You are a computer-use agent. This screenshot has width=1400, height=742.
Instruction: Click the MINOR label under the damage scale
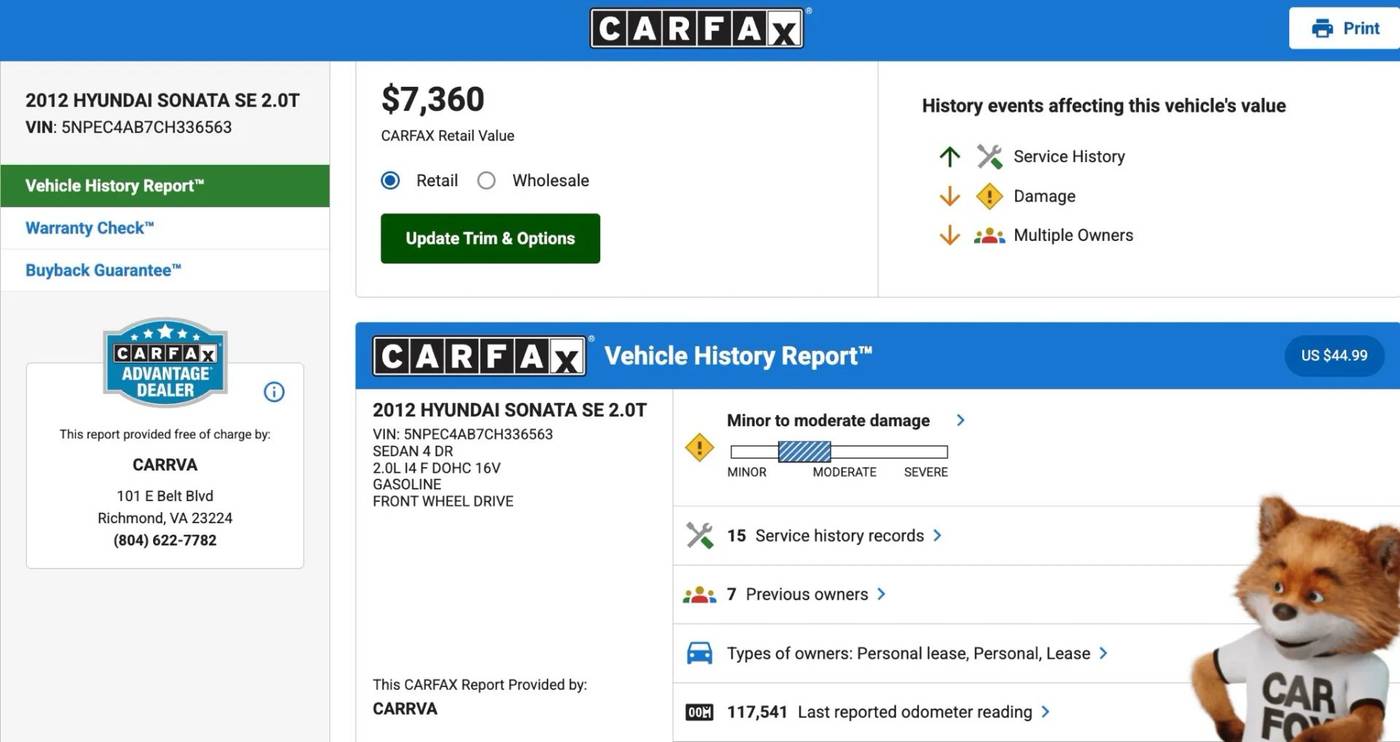747,472
